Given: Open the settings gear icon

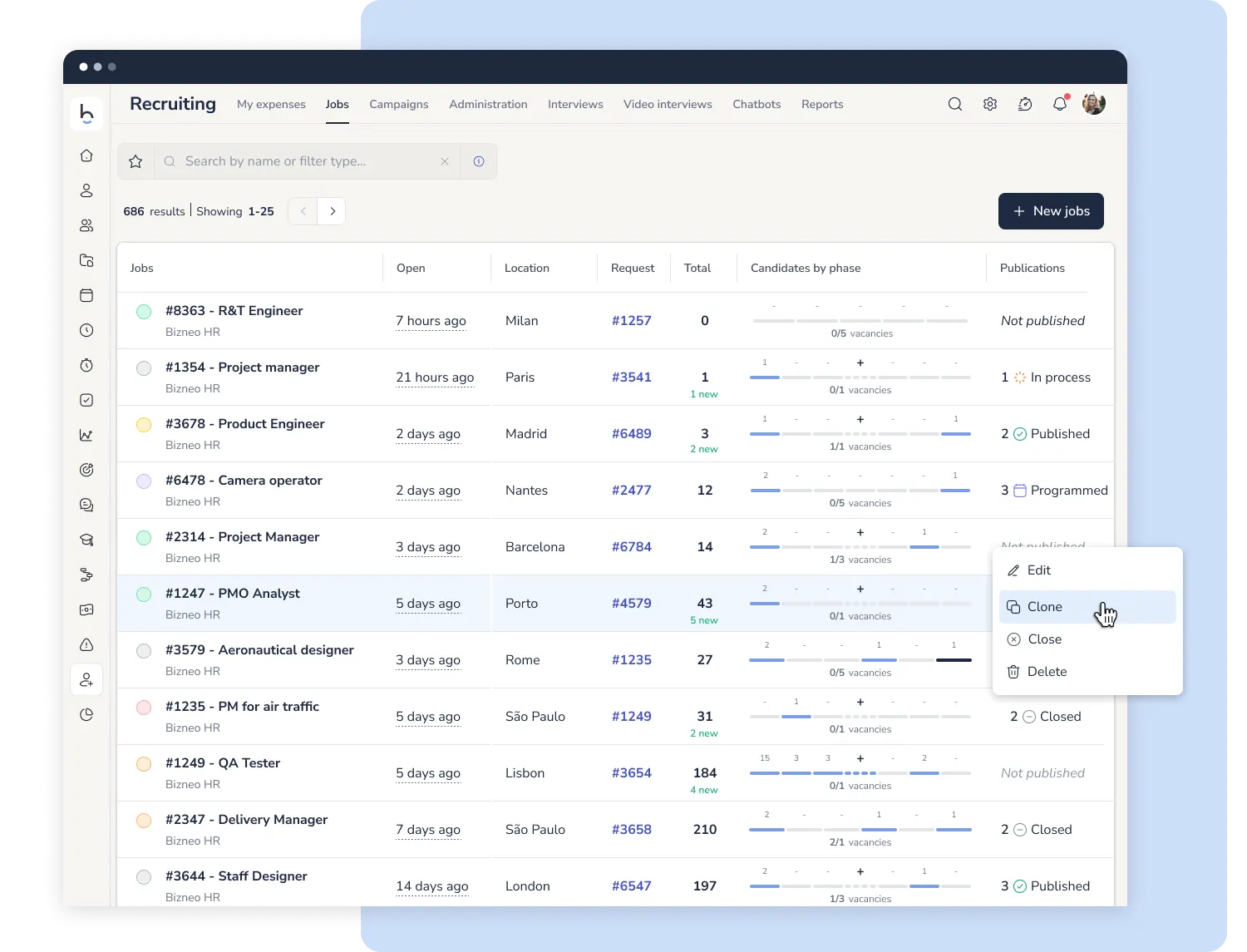Looking at the screenshot, I should pyautogui.click(x=990, y=104).
